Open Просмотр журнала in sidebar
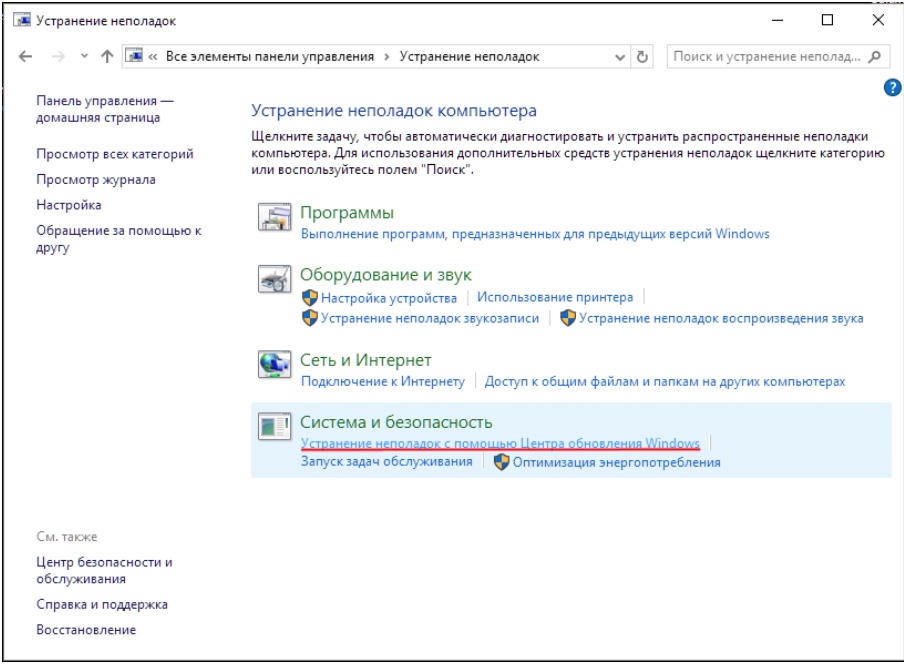This screenshot has height=666, width=904. tap(96, 179)
